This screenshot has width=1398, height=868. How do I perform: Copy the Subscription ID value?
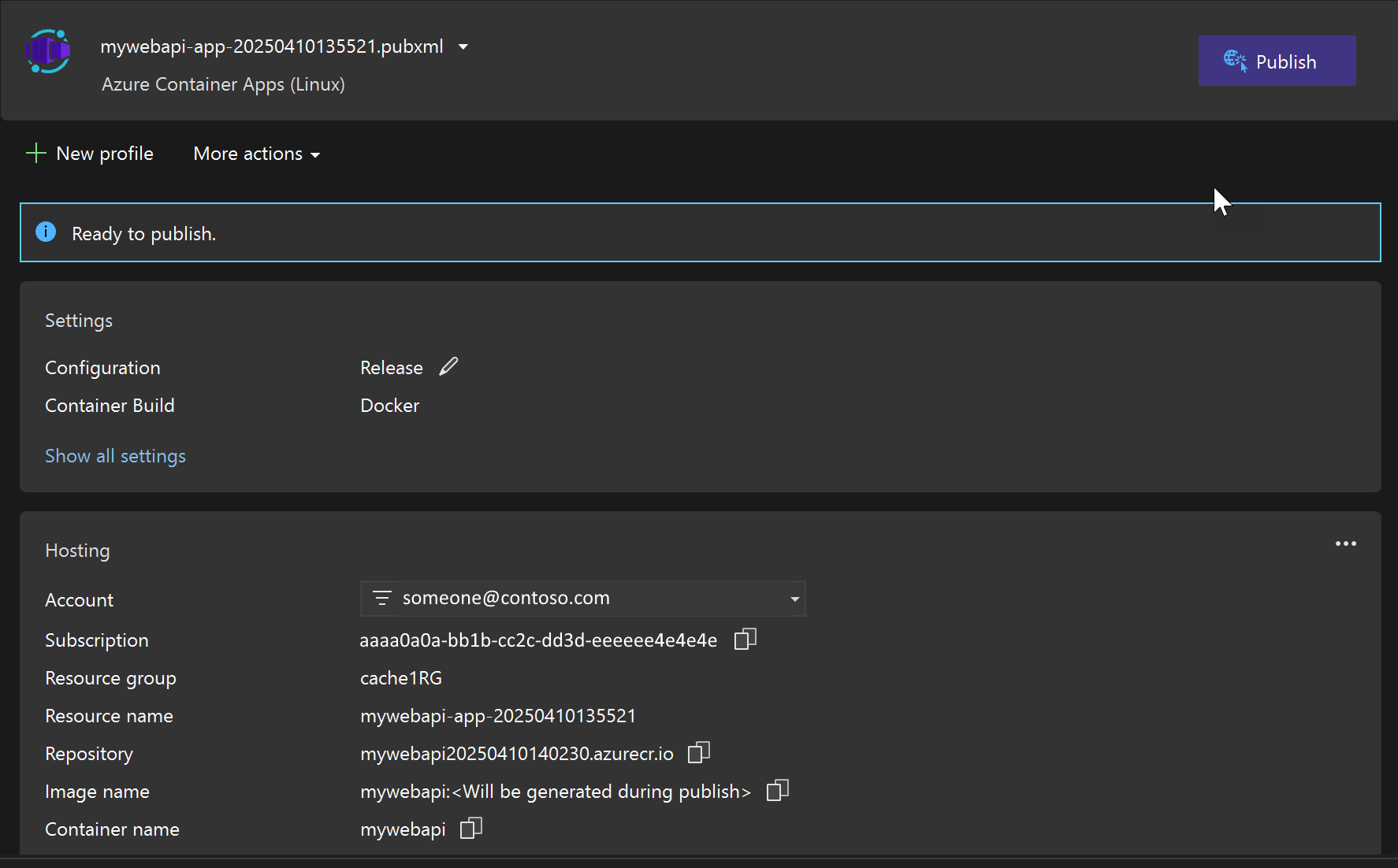coord(745,639)
